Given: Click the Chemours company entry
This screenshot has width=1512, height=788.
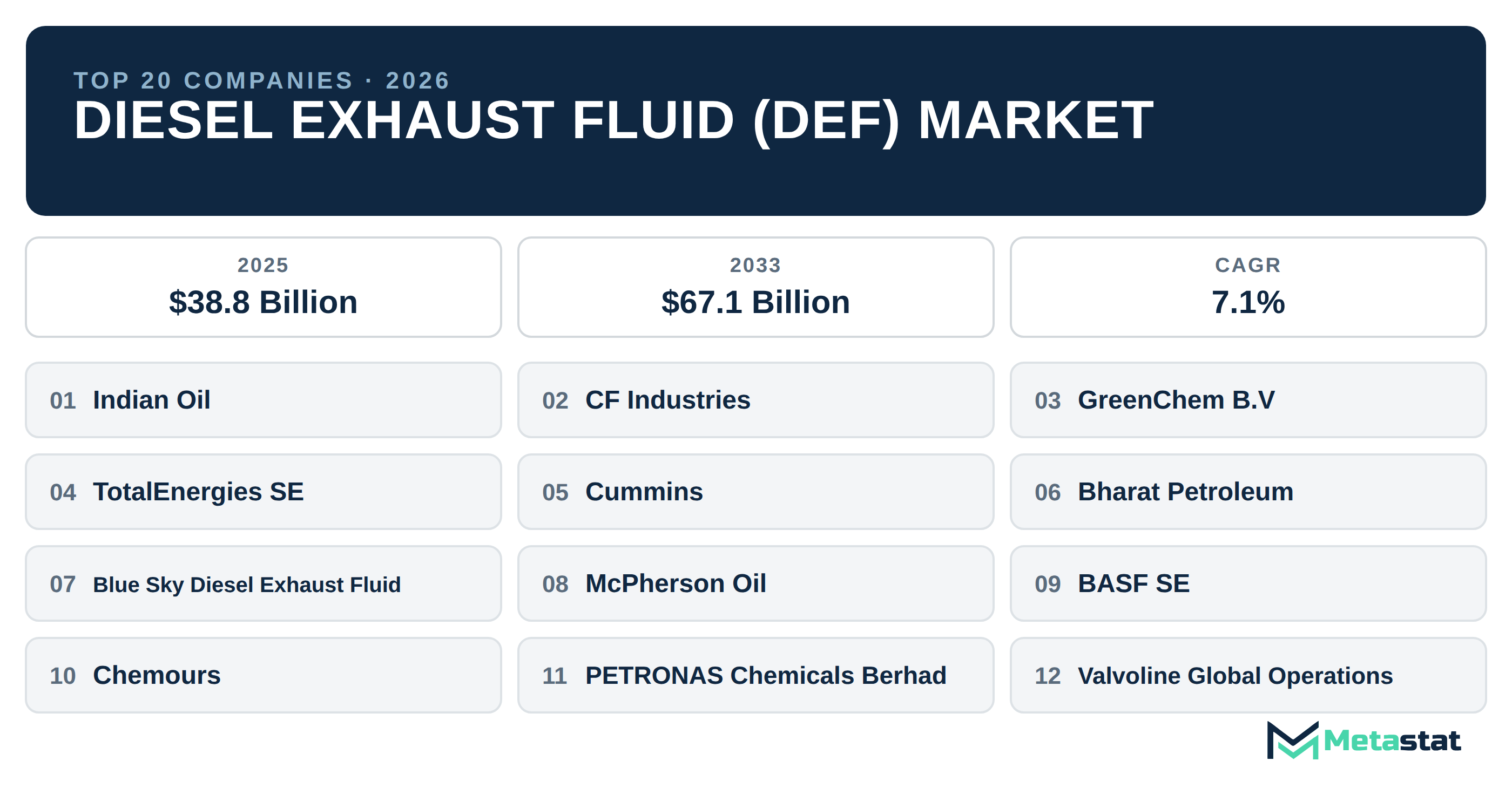Looking at the screenshot, I should (264, 675).
